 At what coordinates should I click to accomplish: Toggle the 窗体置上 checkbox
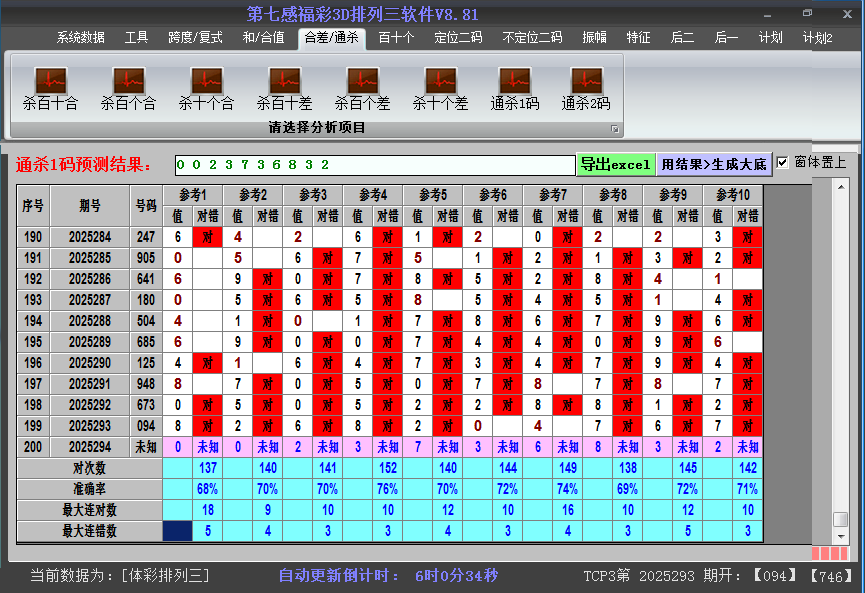(x=783, y=163)
